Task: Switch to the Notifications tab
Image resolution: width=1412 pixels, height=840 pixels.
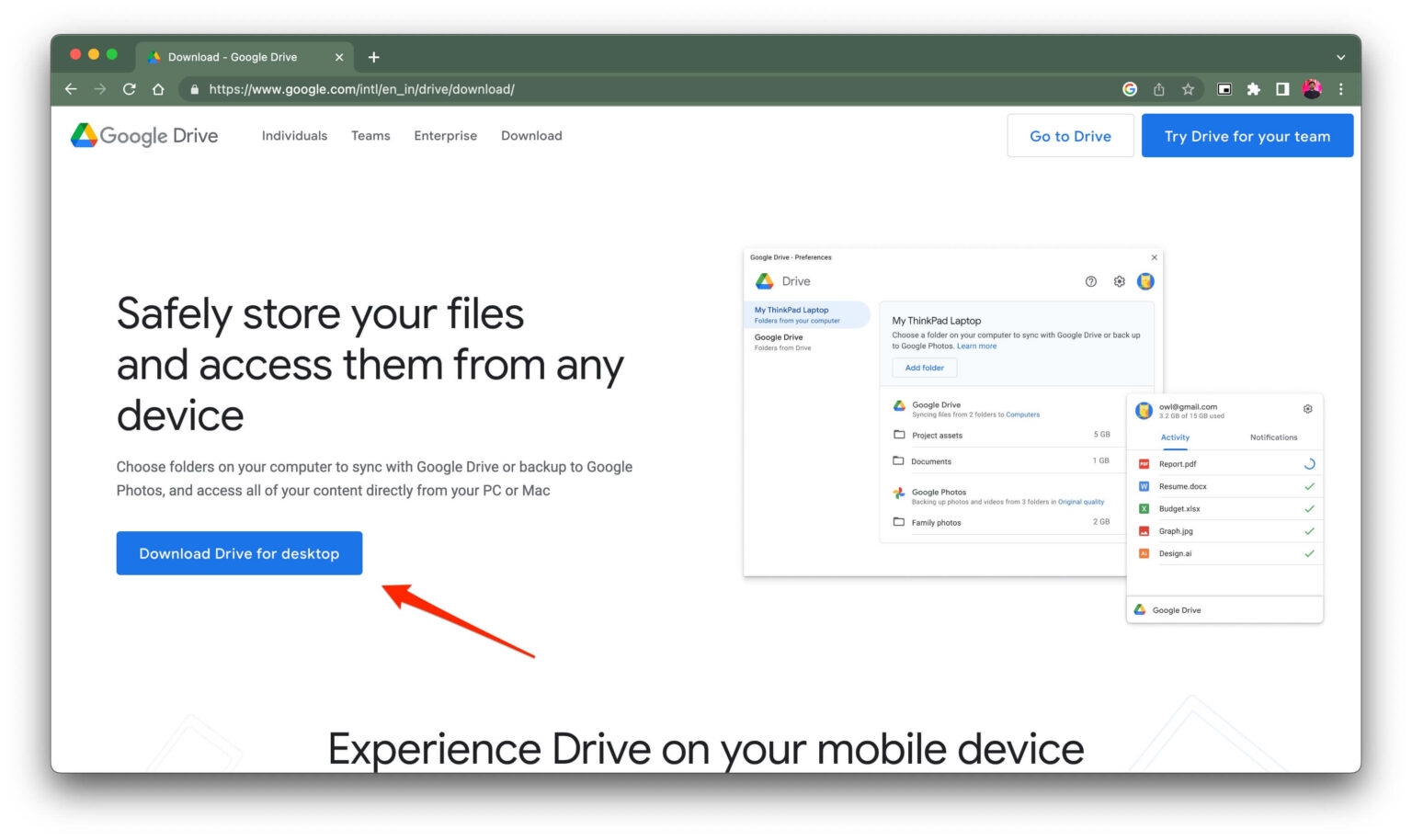Action: pos(1272,437)
